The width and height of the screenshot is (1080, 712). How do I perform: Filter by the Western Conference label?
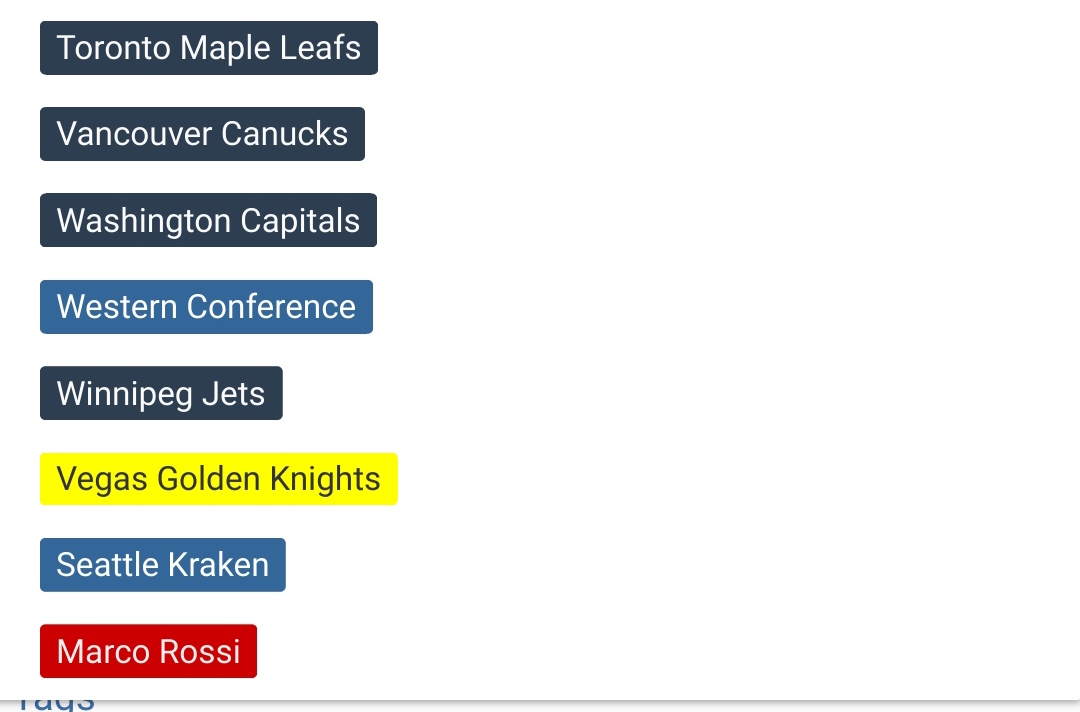click(x=206, y=307)
